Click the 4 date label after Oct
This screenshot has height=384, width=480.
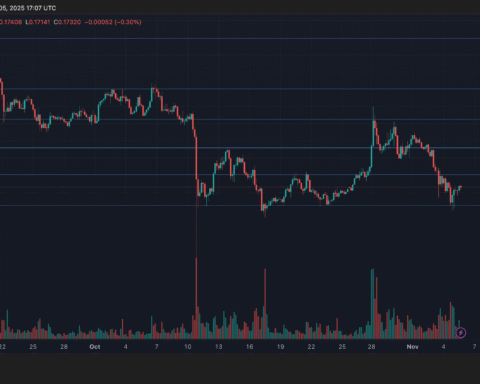(125, 347)
